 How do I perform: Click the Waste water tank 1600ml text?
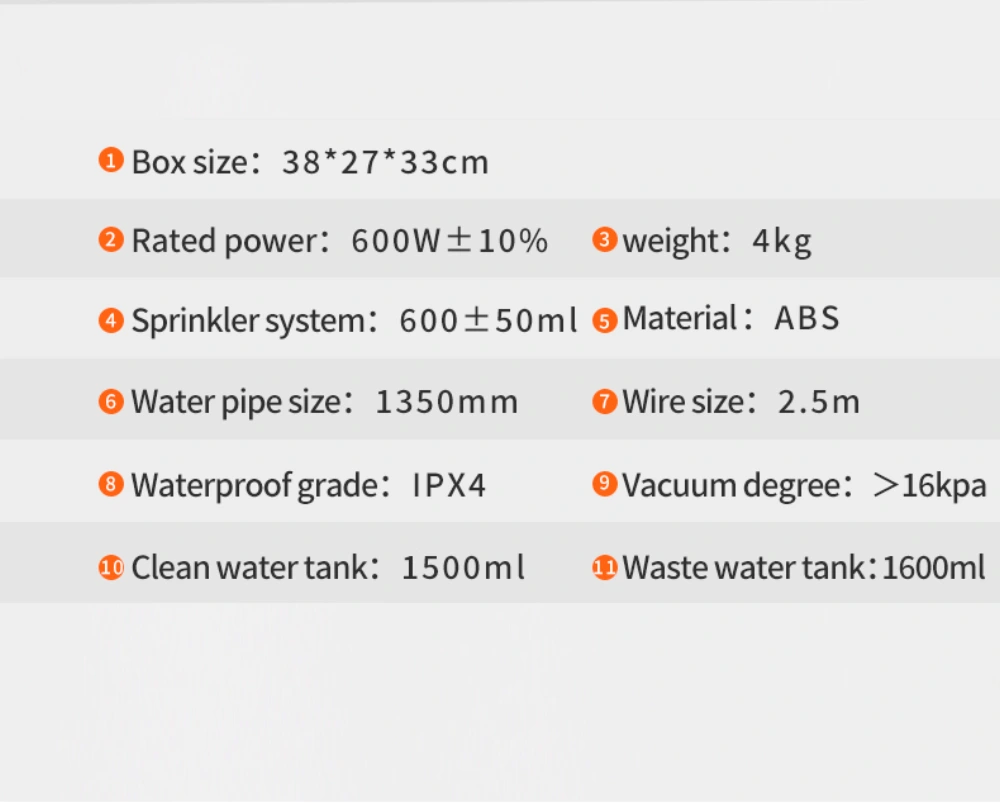pyautogui.click(x=804, y=568)
